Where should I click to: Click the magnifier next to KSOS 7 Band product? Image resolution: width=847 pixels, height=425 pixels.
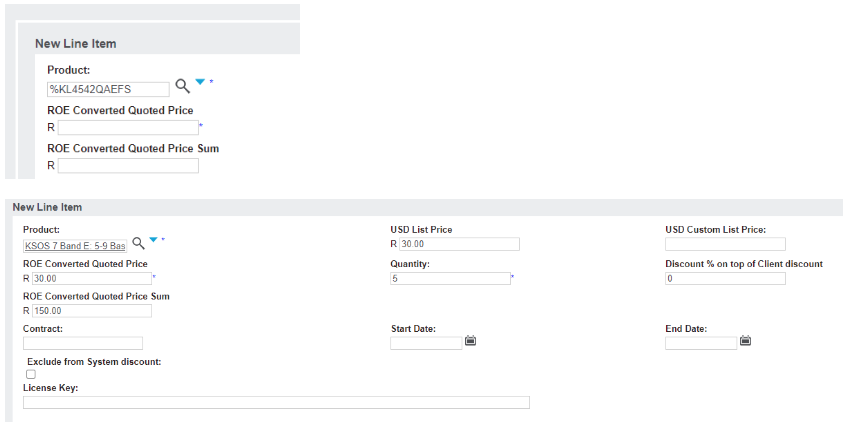138,242
